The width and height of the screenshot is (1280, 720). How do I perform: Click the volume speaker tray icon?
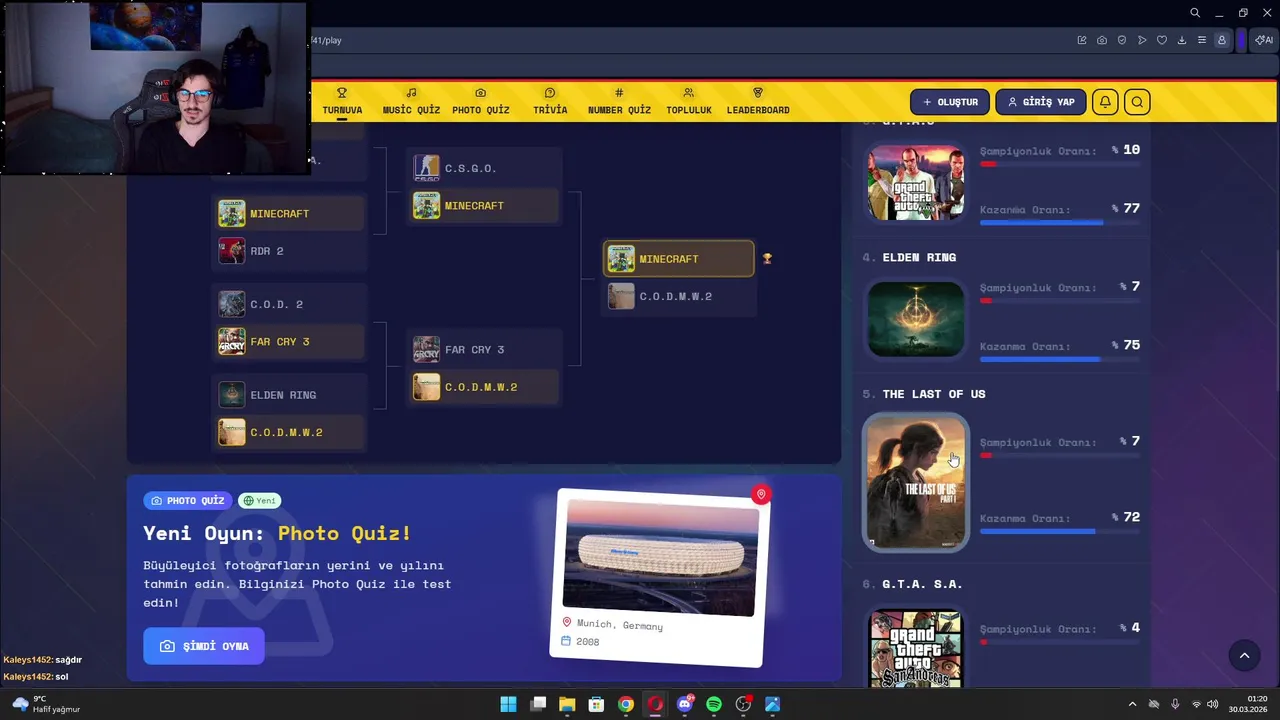pyautogui.click(x=1213, y=704)
